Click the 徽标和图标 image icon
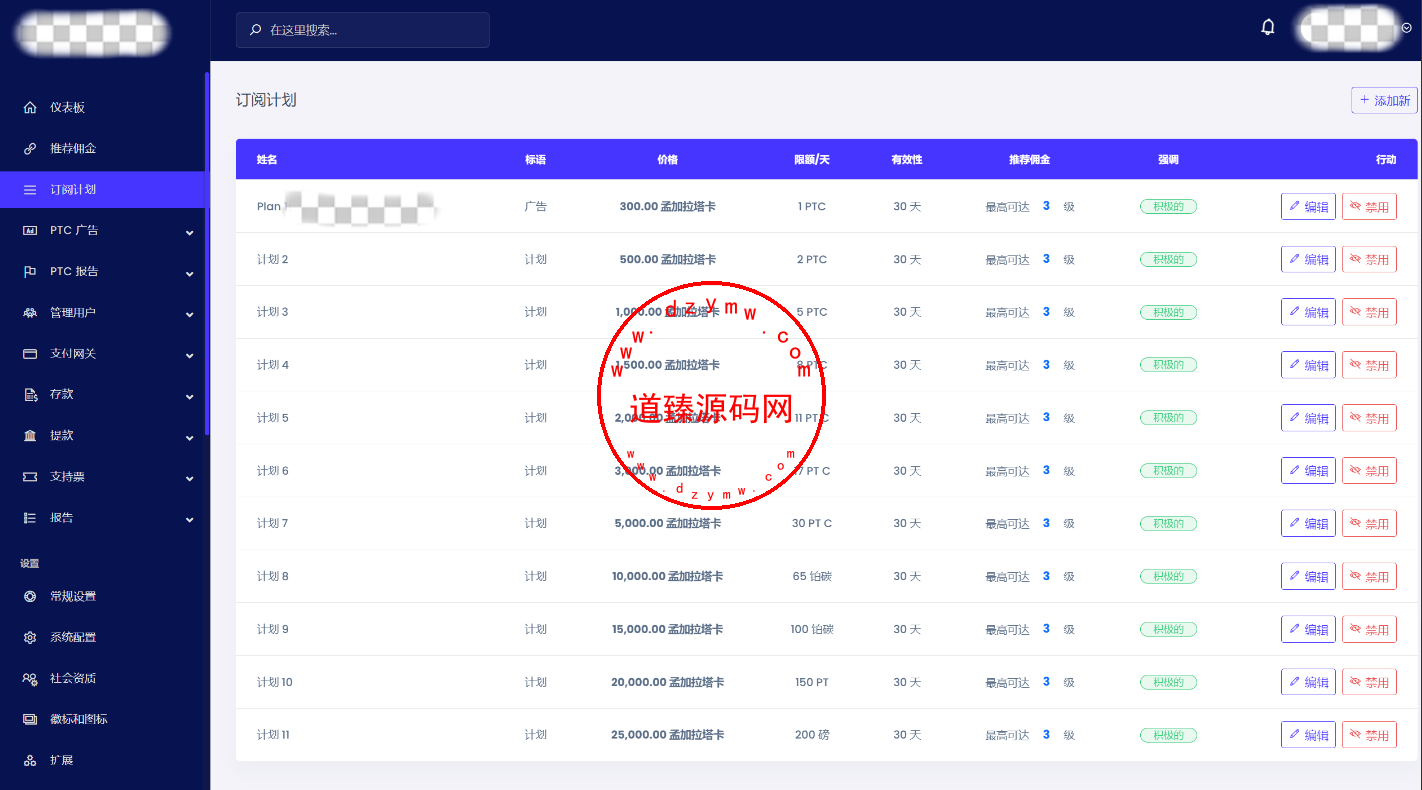Image resolution: width=1422 pixels, height=790 pixels. pyautogui.click(x=30, y=719)
